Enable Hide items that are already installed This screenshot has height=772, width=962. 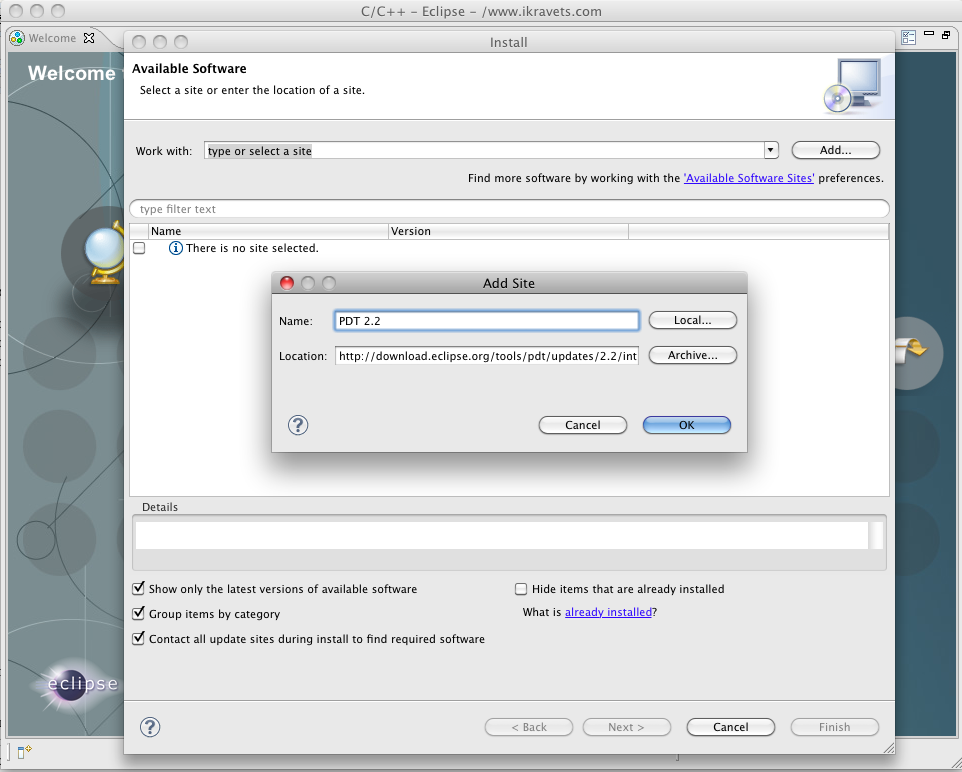pyautogui.click(x=521, y=589)
